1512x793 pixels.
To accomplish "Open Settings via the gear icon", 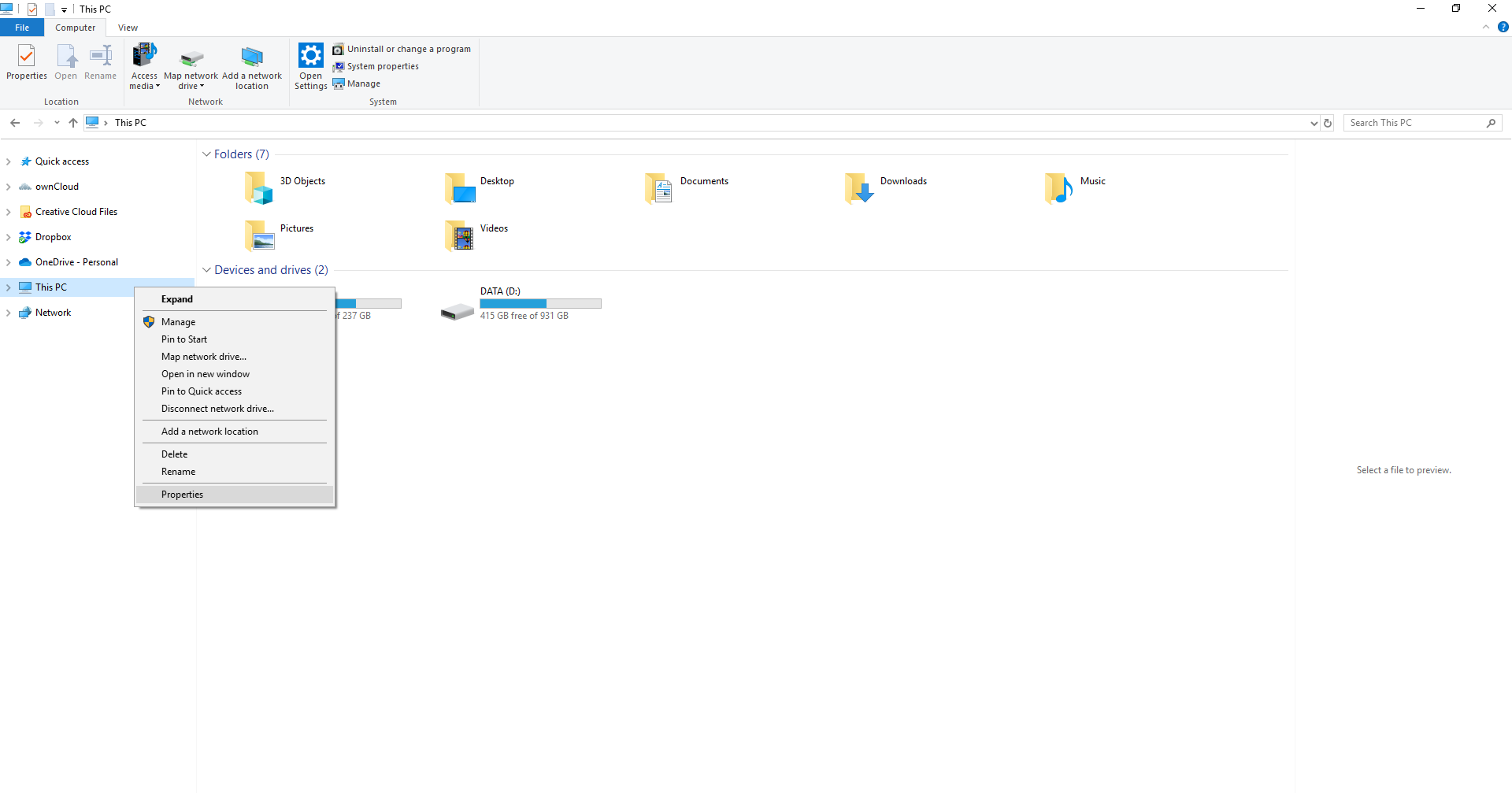I will pyautogui.click(x=310, y=57).
